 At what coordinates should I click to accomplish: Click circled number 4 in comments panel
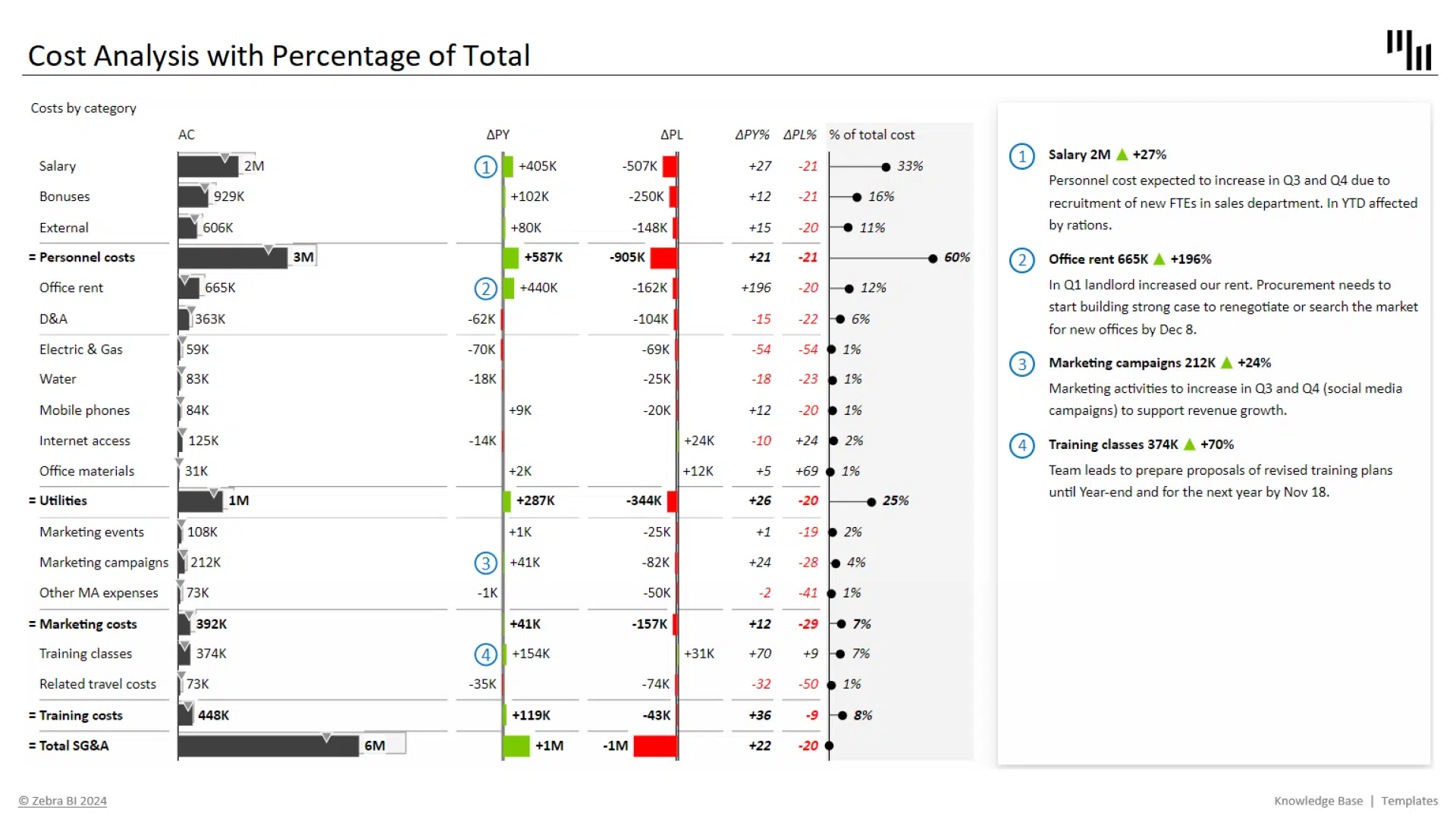[1021, 445]
